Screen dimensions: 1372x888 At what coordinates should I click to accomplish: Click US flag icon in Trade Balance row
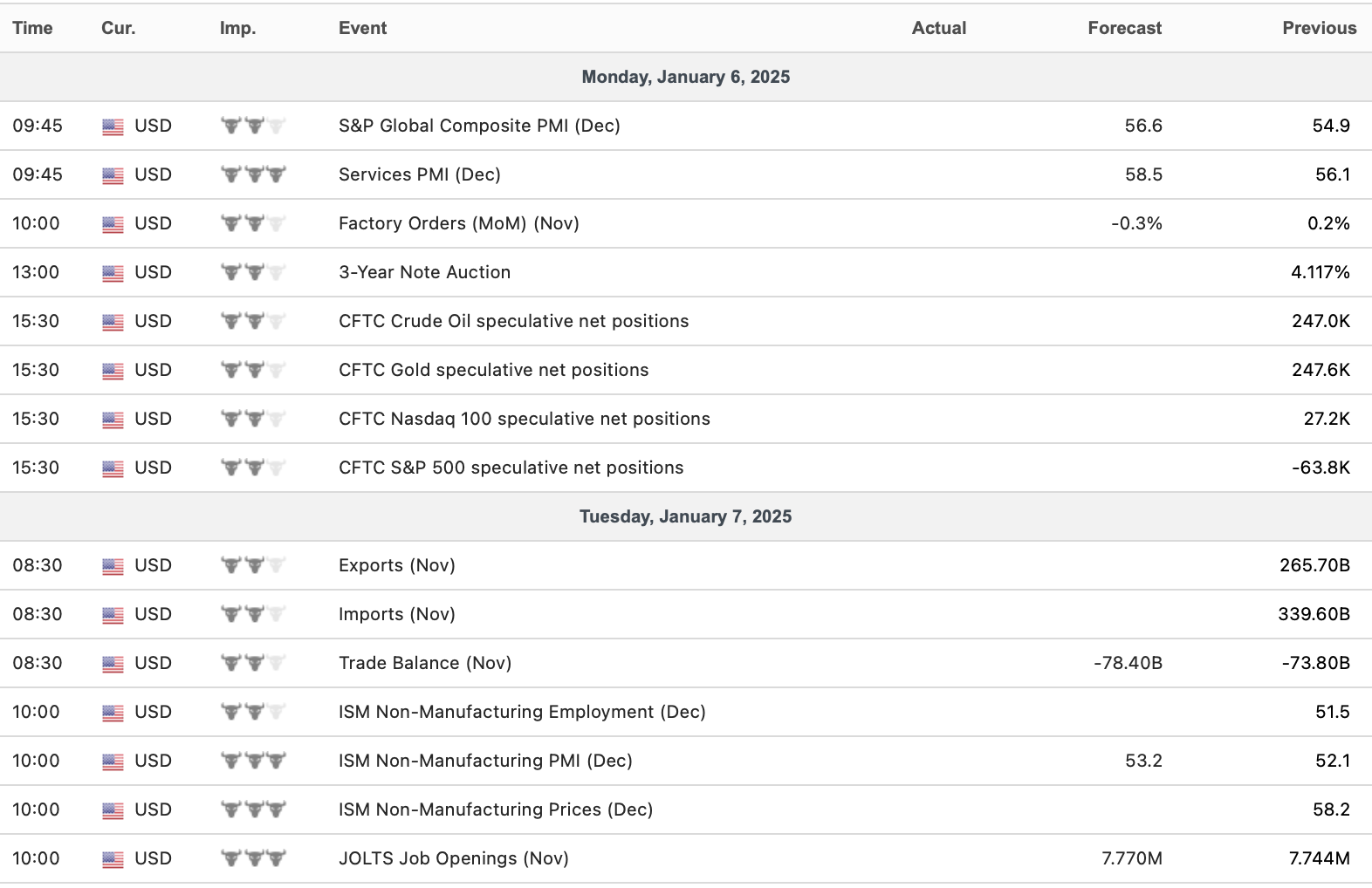coord(113,664)
